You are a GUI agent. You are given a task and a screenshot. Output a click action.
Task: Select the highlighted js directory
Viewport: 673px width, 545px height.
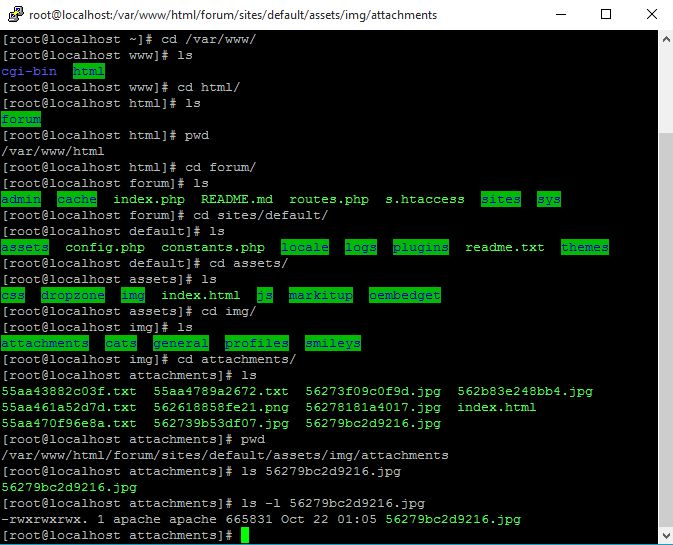tap(265, 295)
